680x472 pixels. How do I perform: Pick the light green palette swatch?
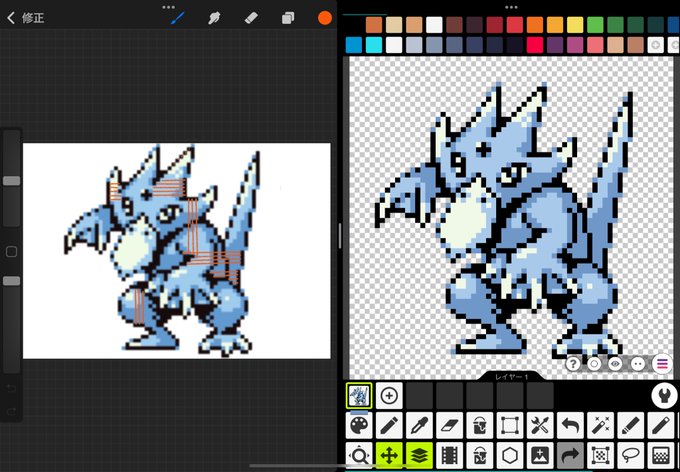point(595,25)
